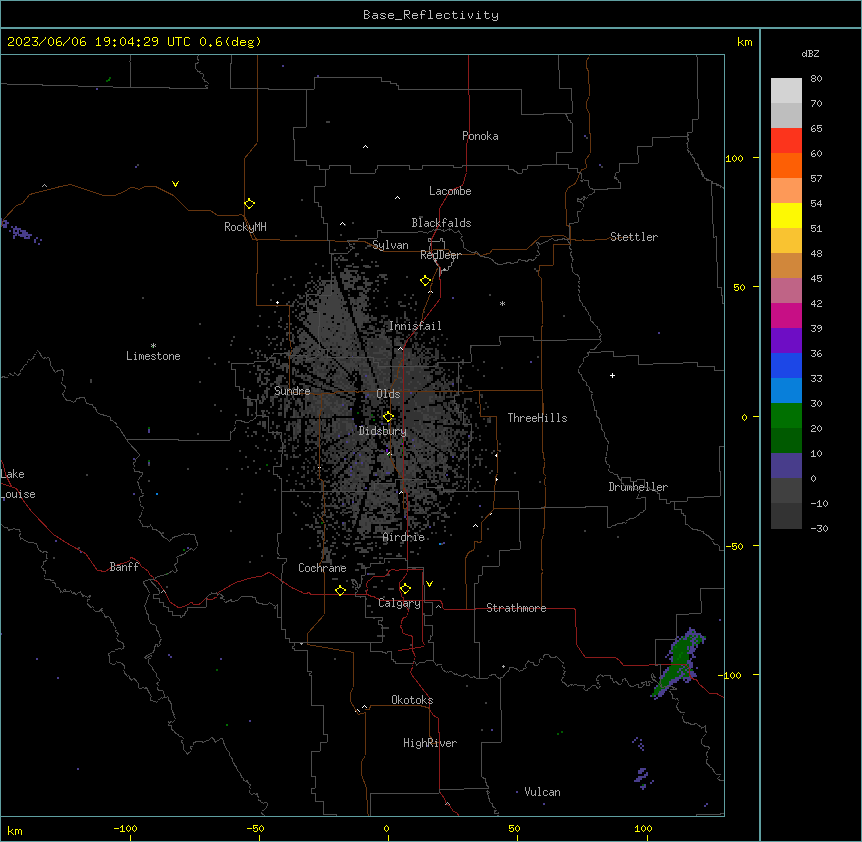Image resolution: width=862 pixels, height=842 pixels.
Task: Click the green storm cell east of Strathmore
Action: coord(678,662)
